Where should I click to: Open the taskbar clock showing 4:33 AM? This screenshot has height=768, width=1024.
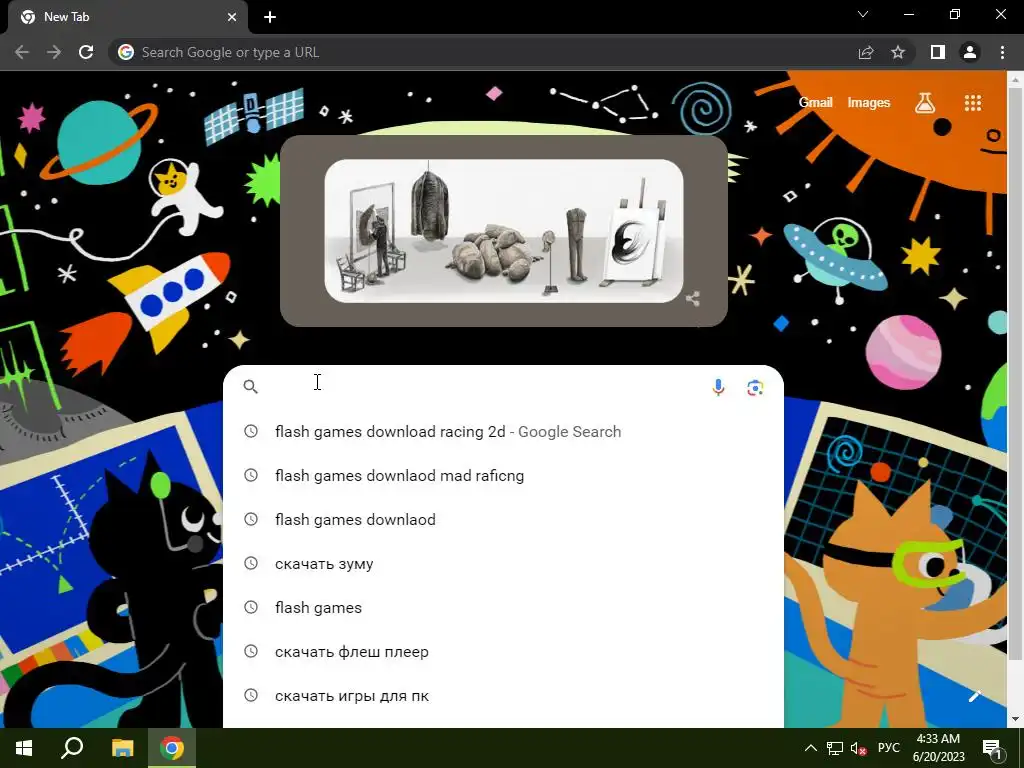point(938,748)
